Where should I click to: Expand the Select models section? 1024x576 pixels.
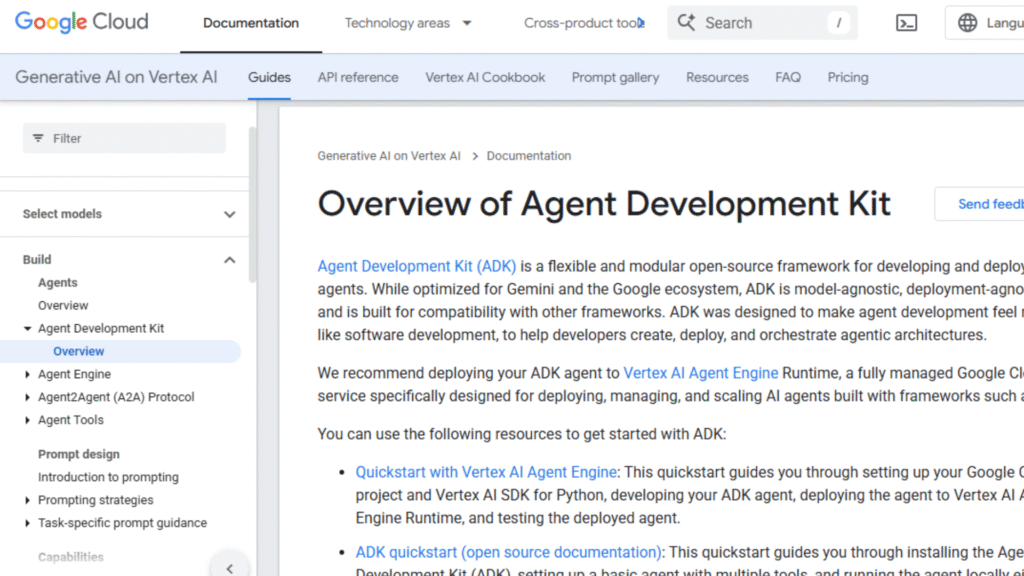(x=229, y=214)
